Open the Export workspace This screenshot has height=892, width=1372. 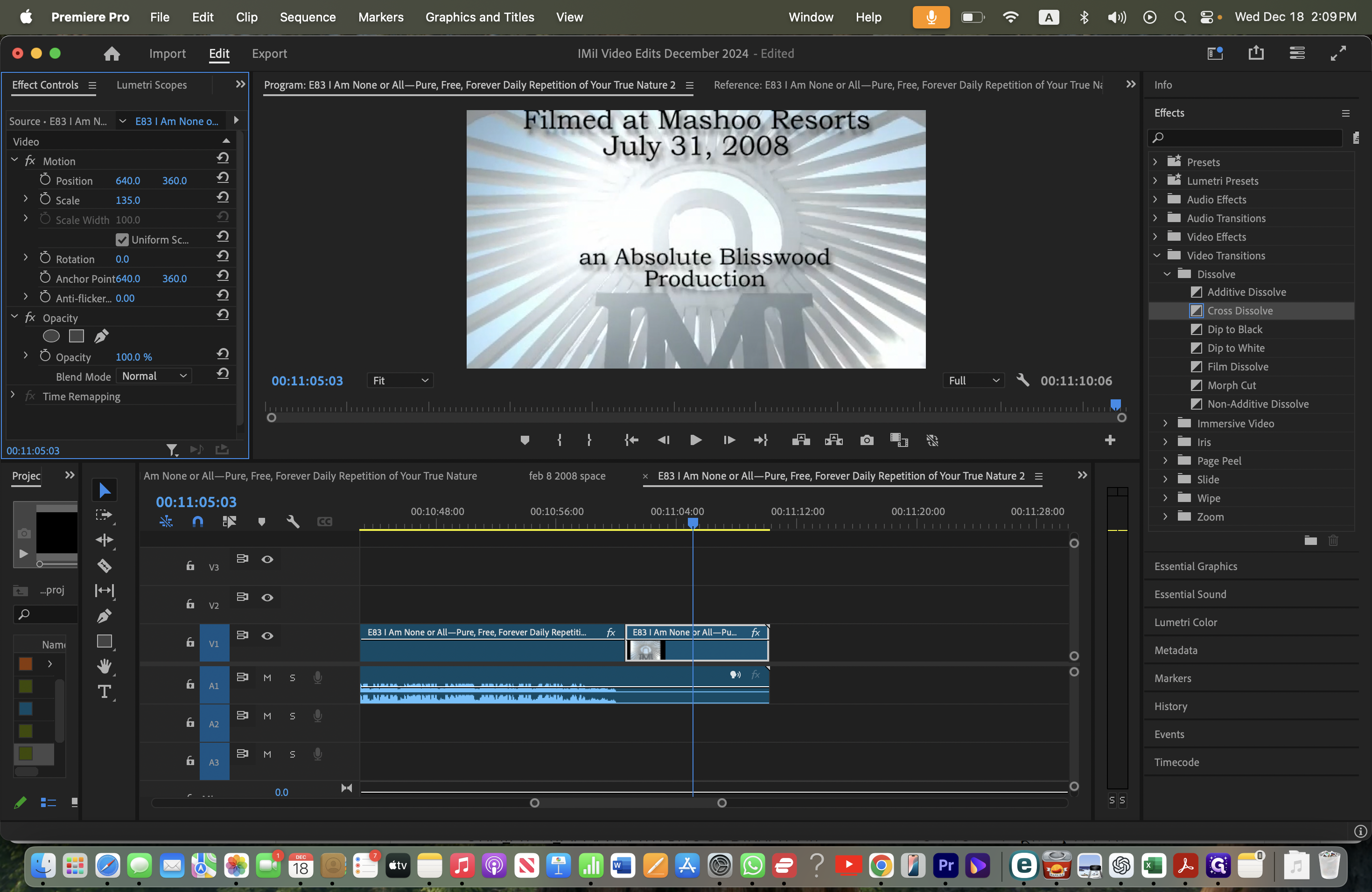(x=269, y=53)
